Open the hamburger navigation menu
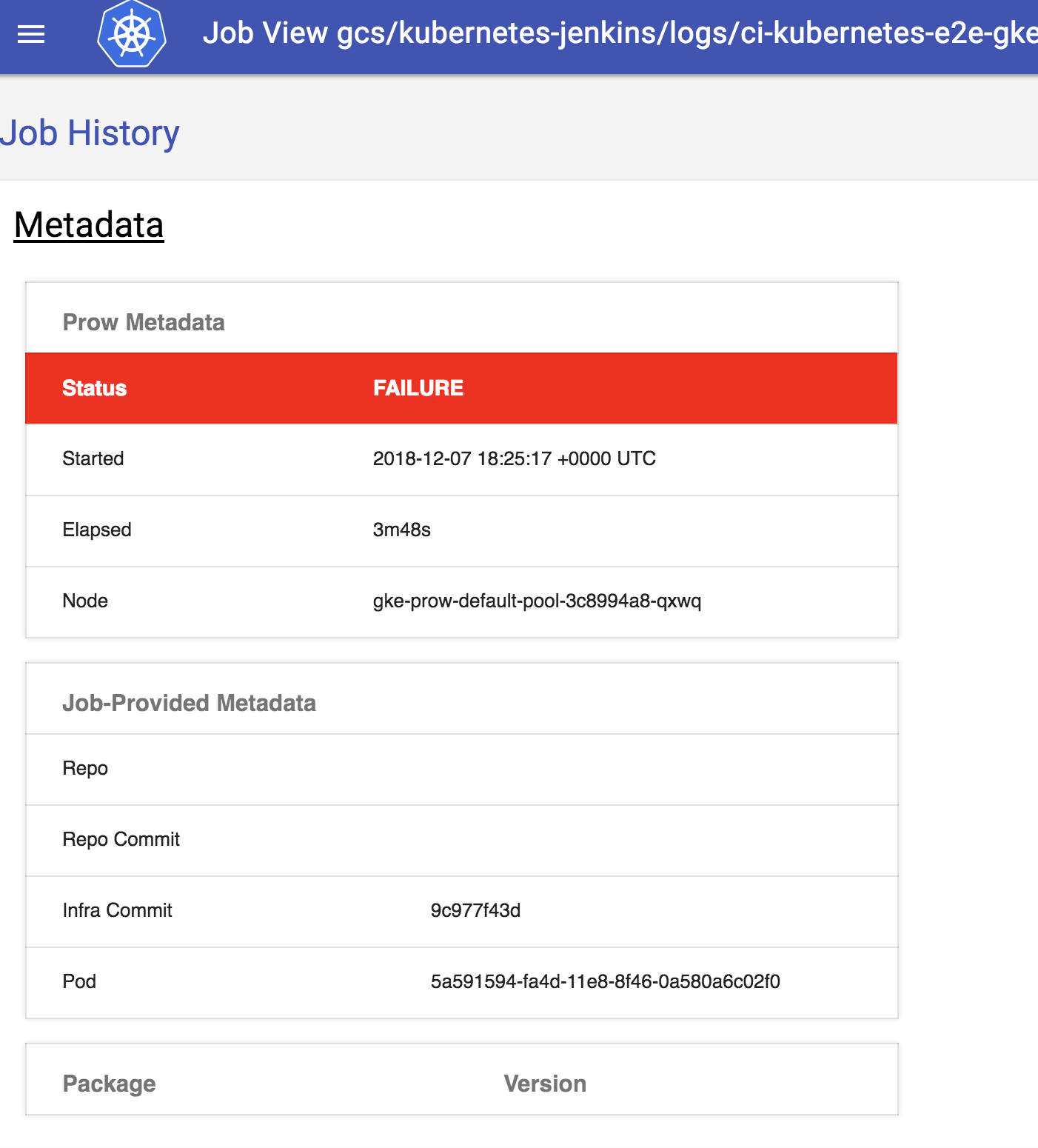The image size is (1038, 1148). (x=31, y=34)
